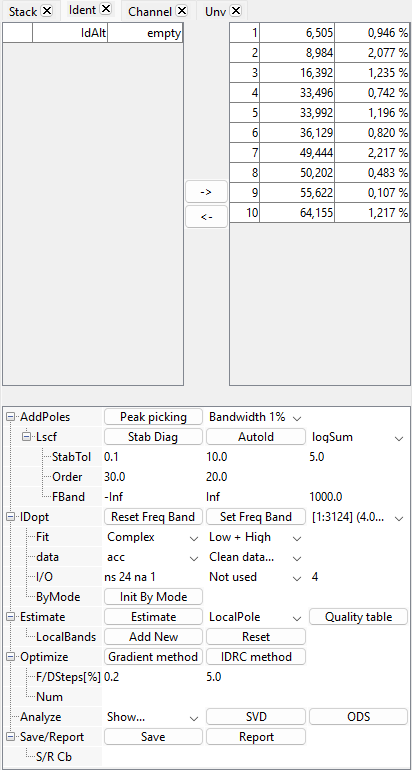Click the right arrow transfer button
The image size is (412, 770).
[x=206, y=192]
